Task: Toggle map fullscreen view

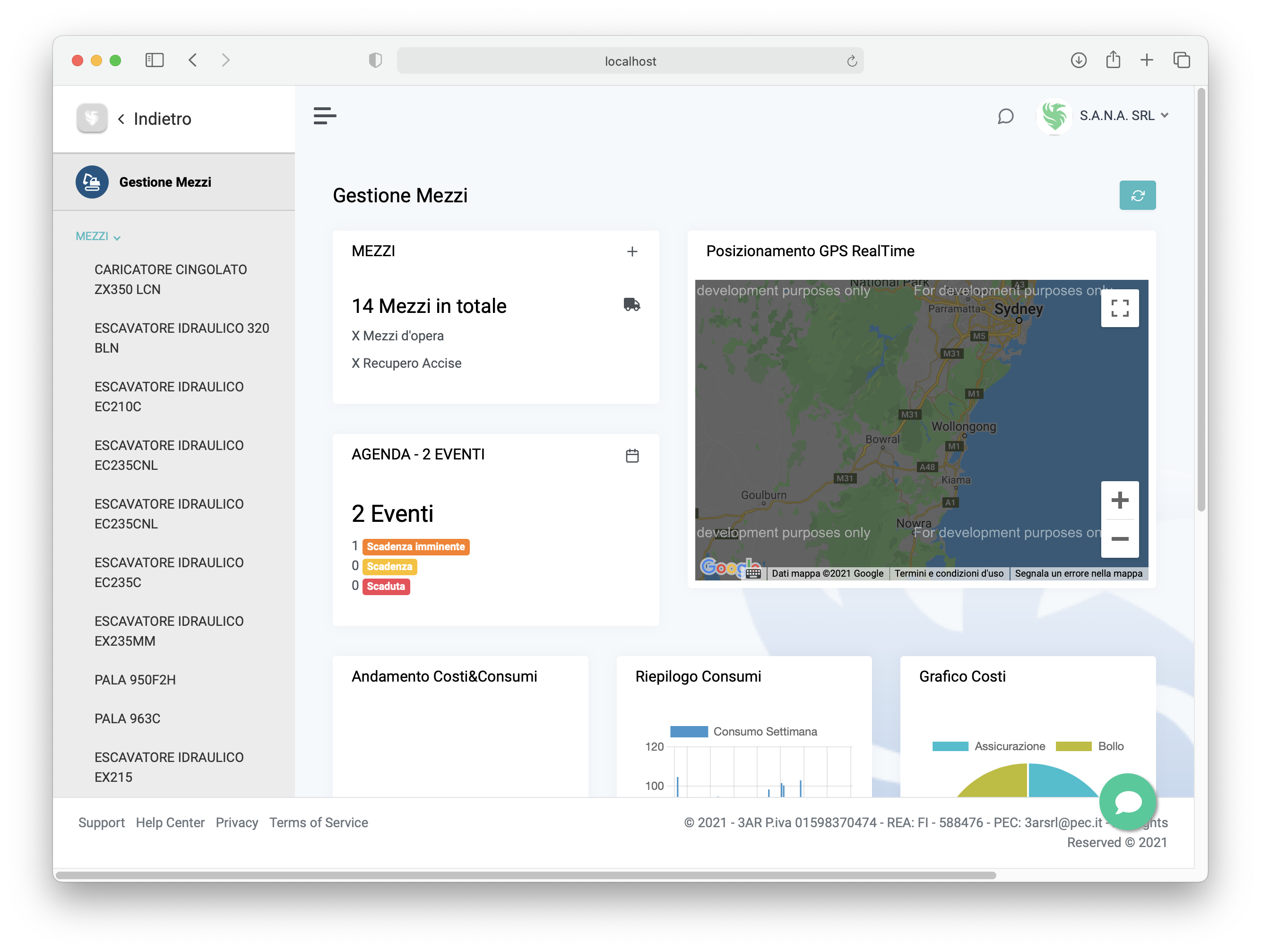Action: coord(1120,308)
